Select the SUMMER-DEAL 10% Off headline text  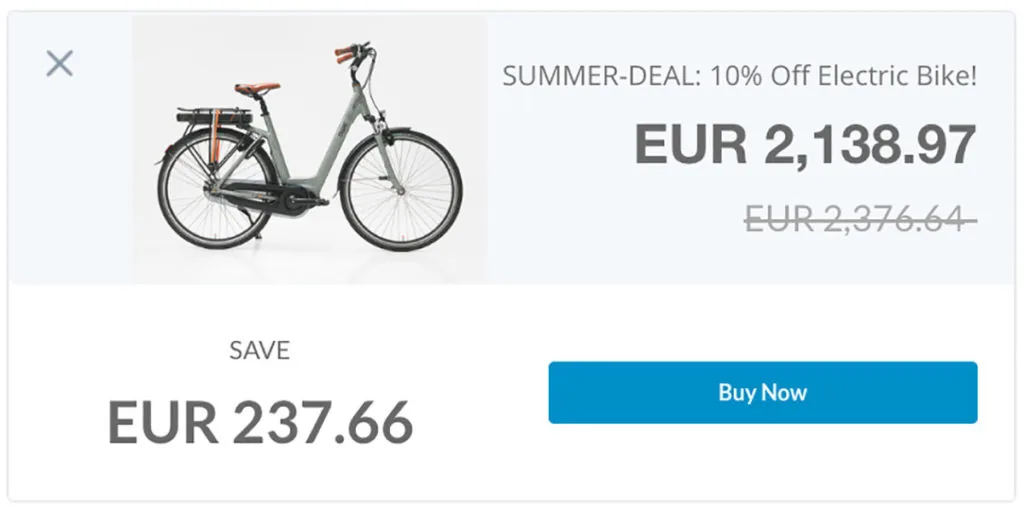pyautogui.click(x=740, y=76)
